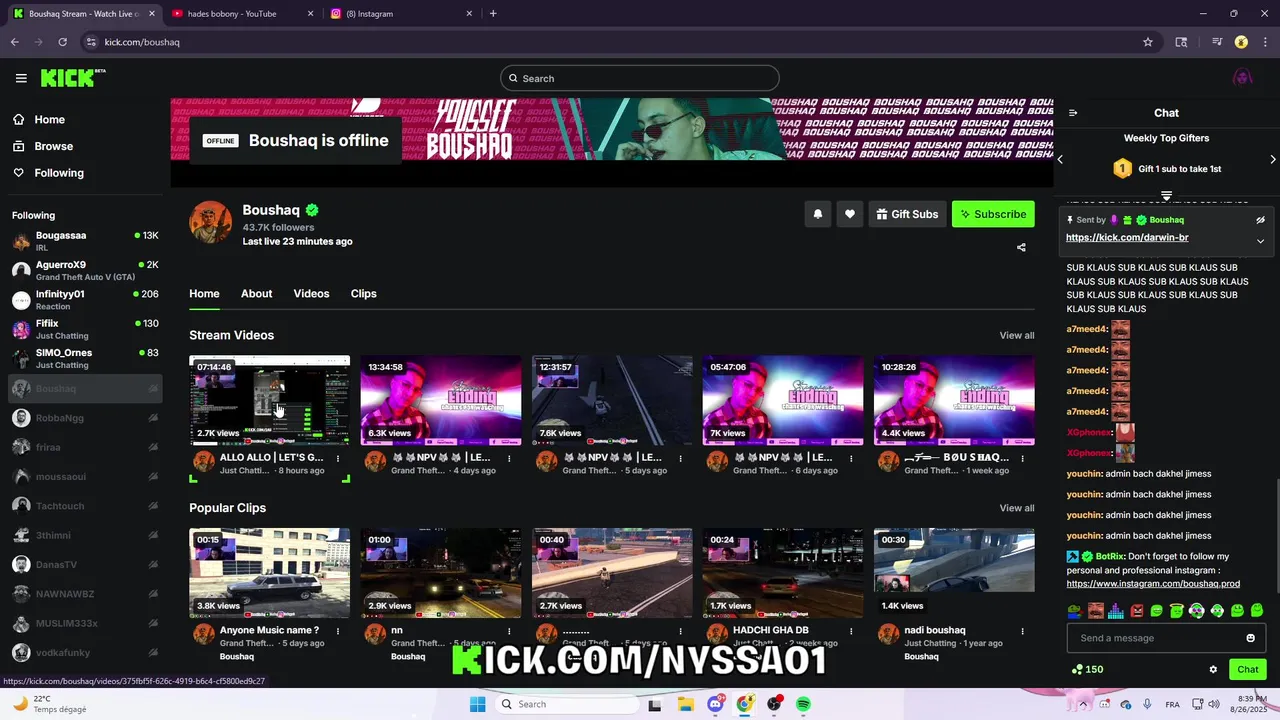
Task: Open Spotify from the taskbar
Action: click(x=804, y=704)
